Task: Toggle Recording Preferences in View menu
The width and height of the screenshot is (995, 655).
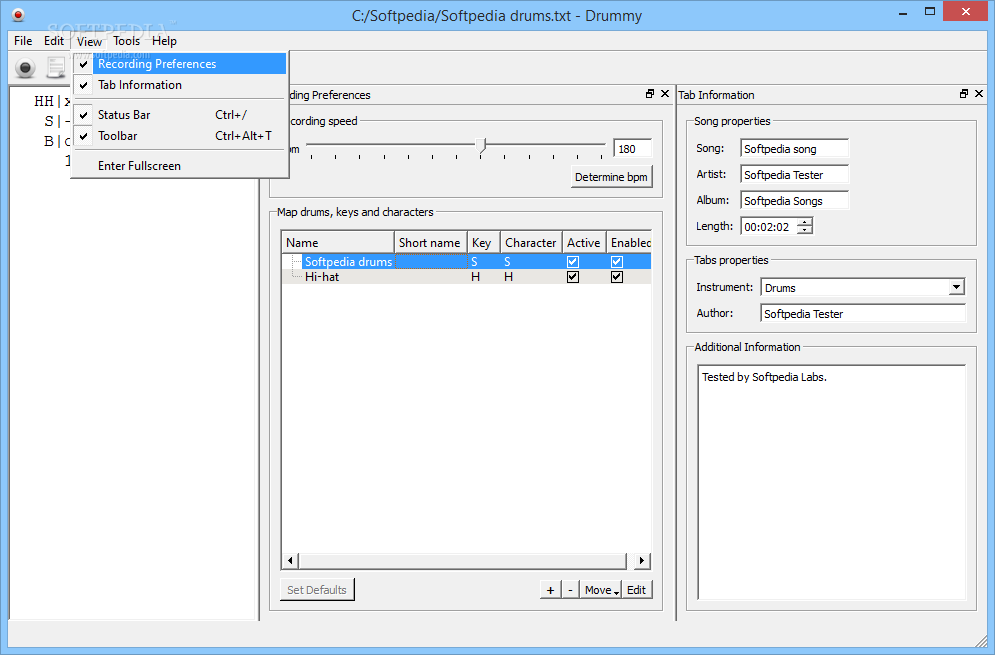Action: pyautogui.click(x=180, y=63)
